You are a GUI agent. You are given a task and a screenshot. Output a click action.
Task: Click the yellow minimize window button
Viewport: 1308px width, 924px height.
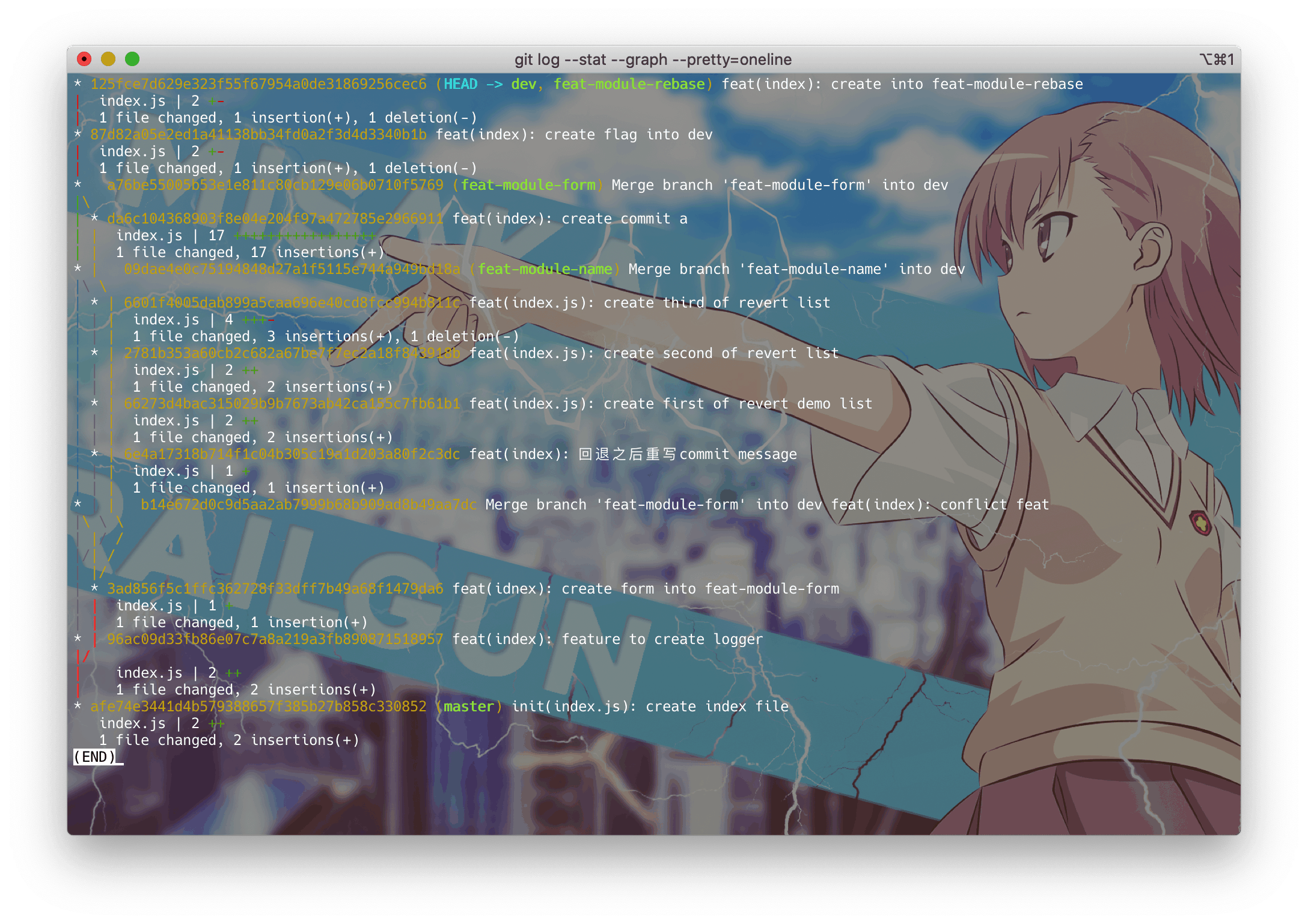pos(108,59)
